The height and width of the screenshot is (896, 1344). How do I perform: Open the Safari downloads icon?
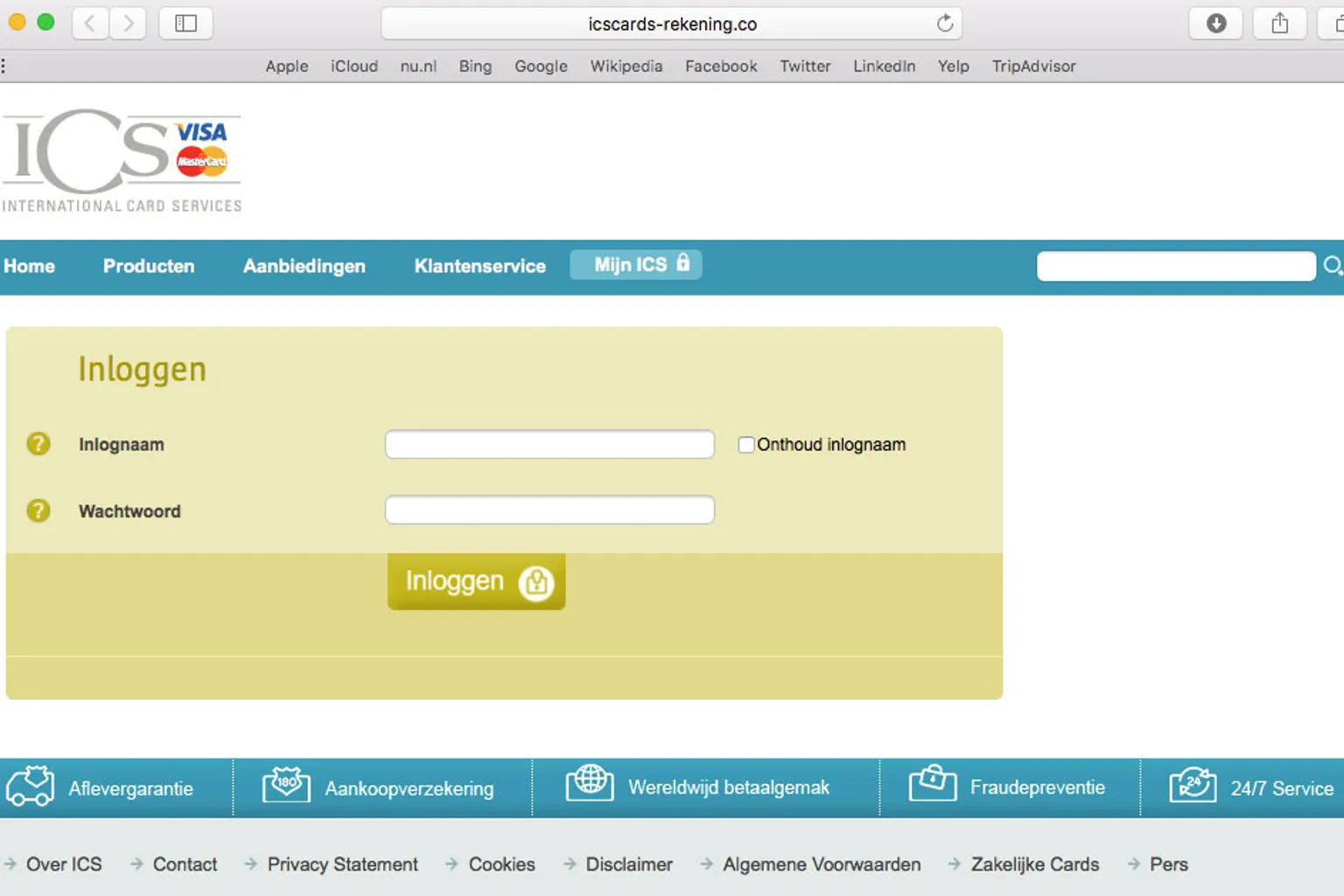click(x=1216, y=24)
